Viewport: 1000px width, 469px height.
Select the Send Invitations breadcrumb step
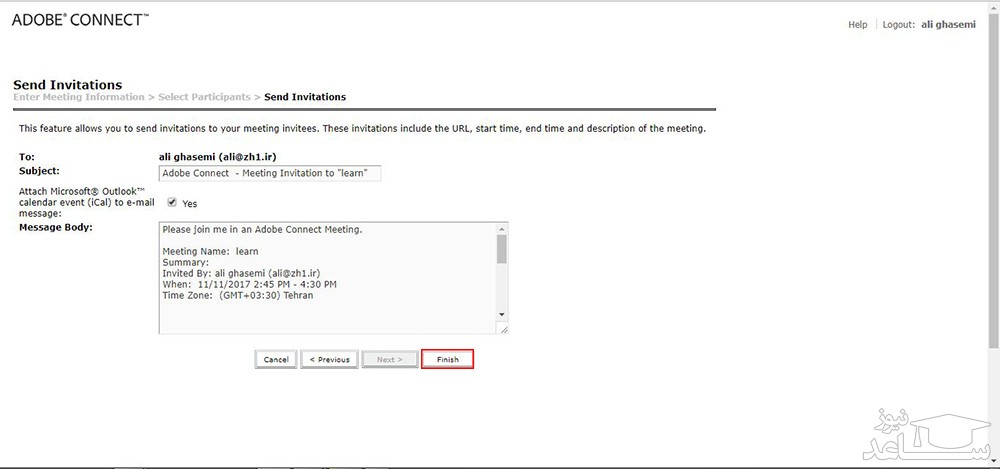pyautogui.click(x=305, y=97)
